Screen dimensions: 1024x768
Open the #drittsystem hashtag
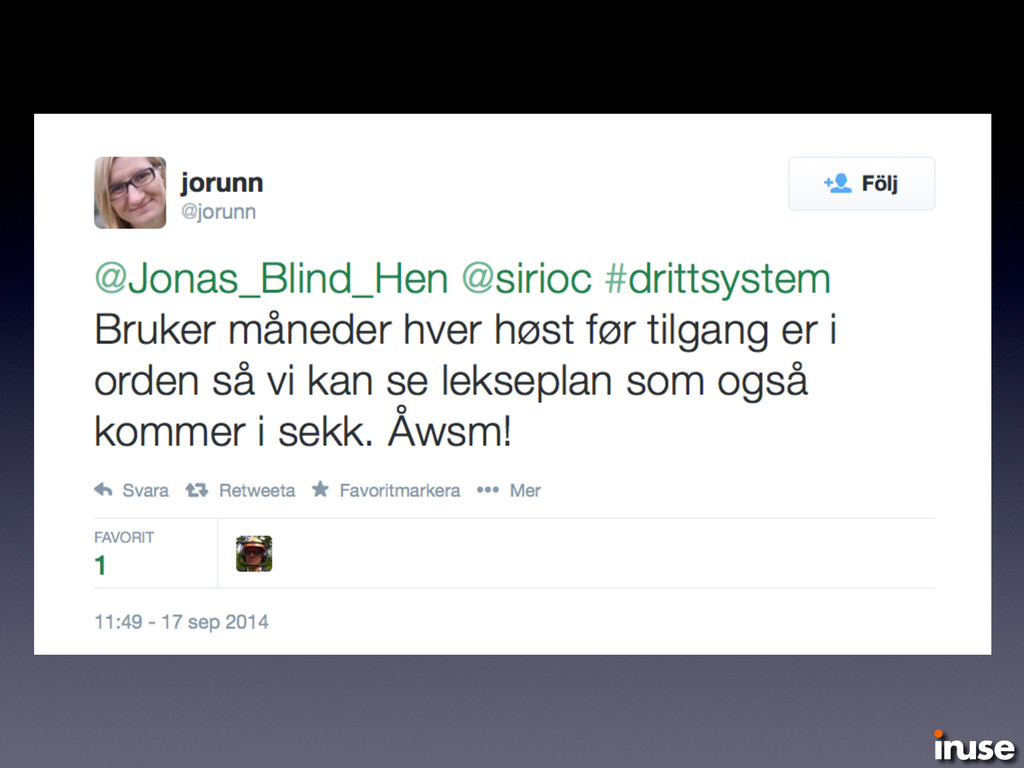tap(718, 280)
